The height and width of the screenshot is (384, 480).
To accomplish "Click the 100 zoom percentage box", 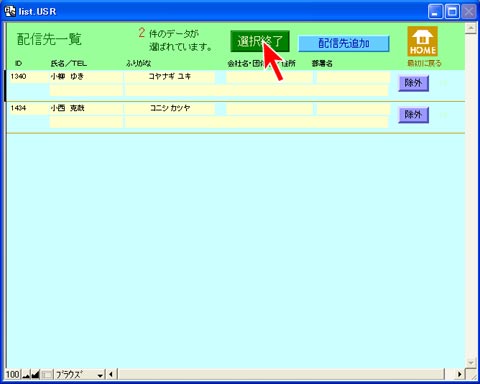I will pos(13,374).
